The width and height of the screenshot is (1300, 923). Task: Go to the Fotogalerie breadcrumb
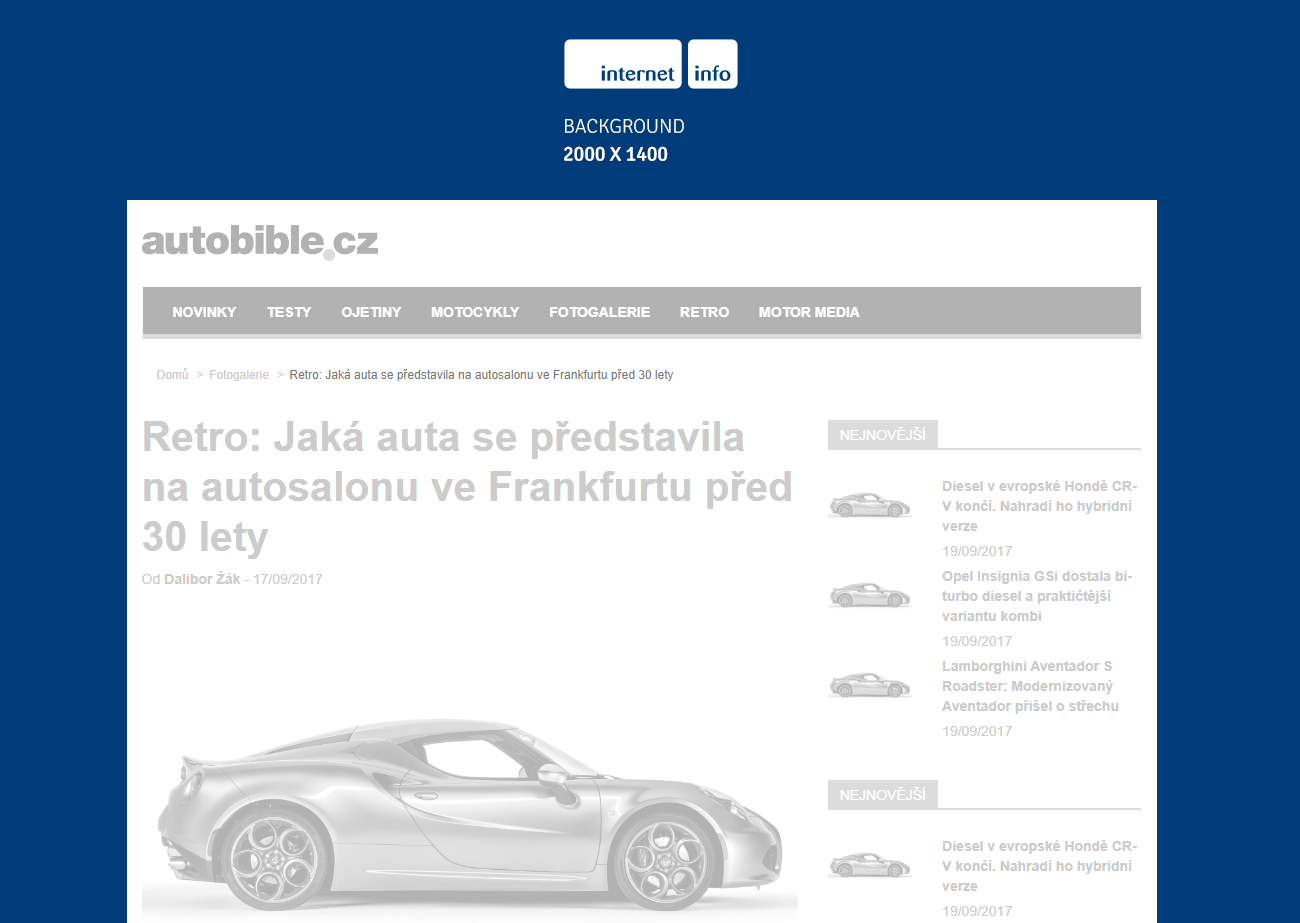coord(239,374)
